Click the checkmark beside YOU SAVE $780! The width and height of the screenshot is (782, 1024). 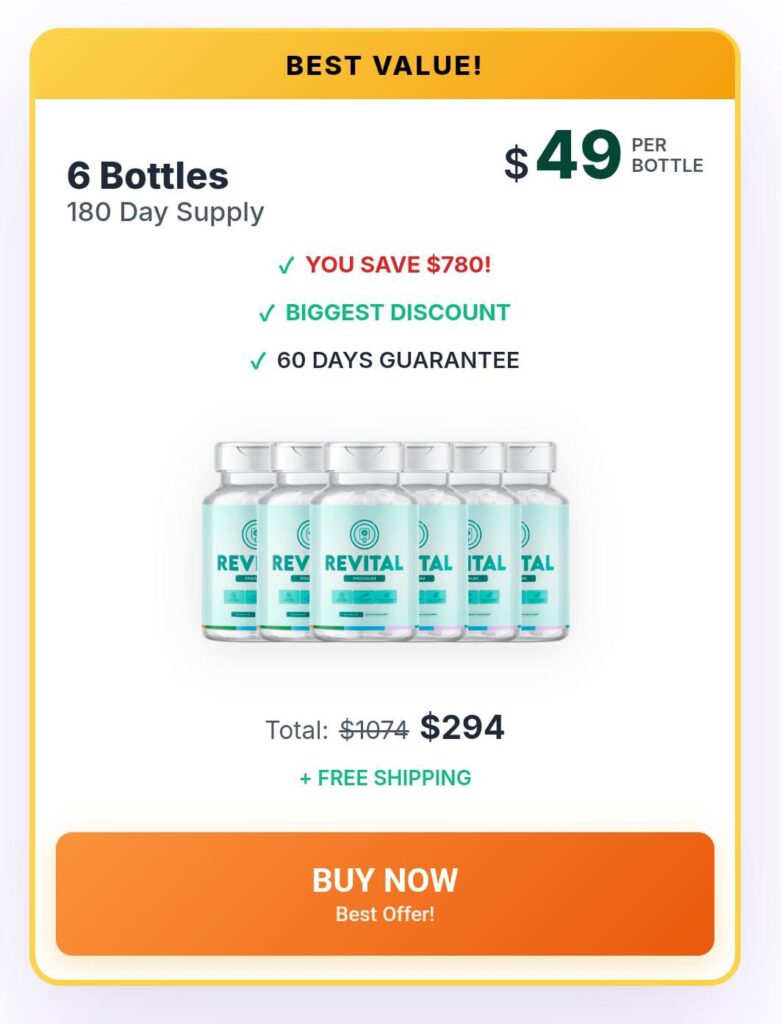coord(286,266)
